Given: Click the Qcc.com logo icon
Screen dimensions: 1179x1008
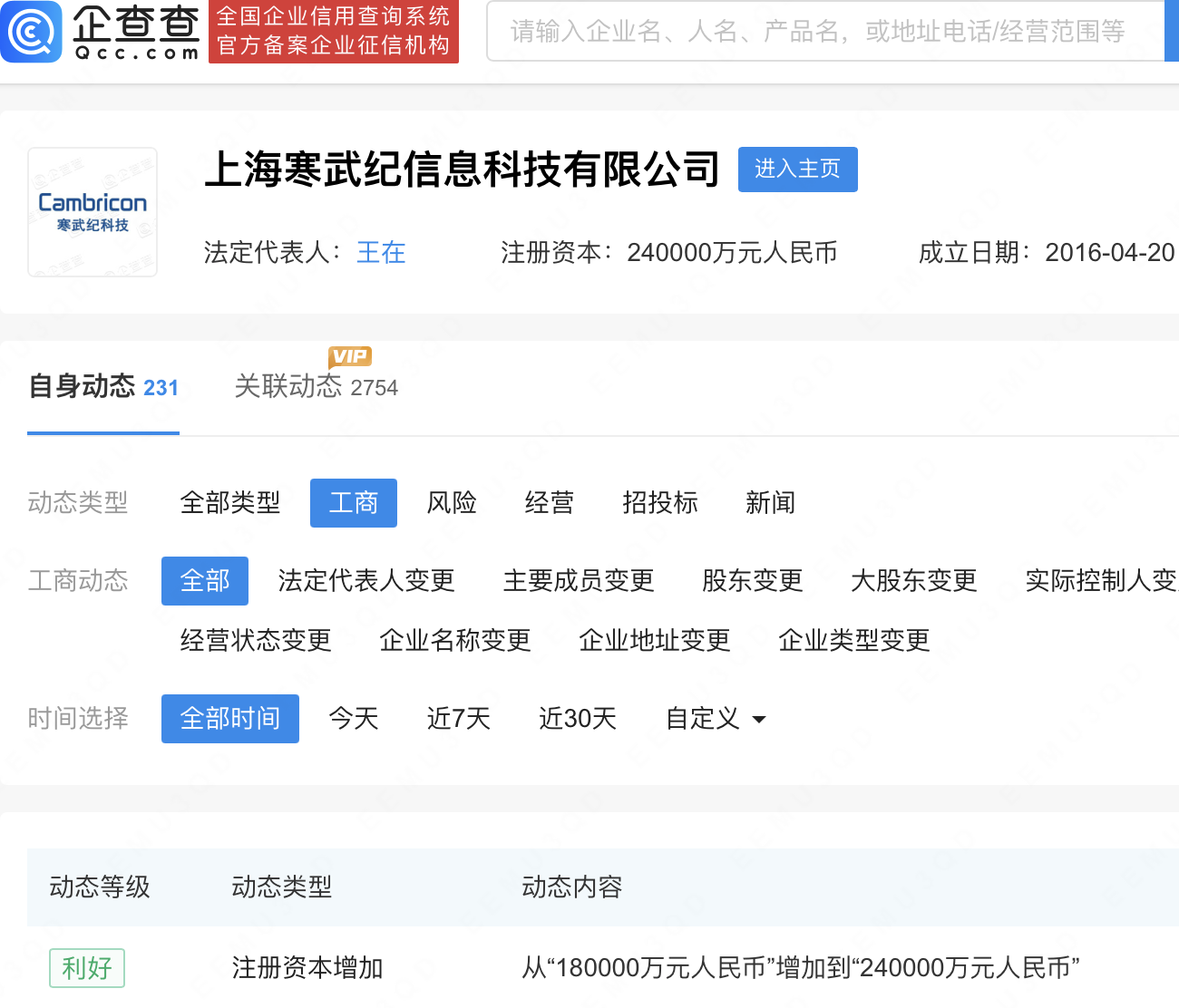Looking at the screenshot, I should [32, 32].
